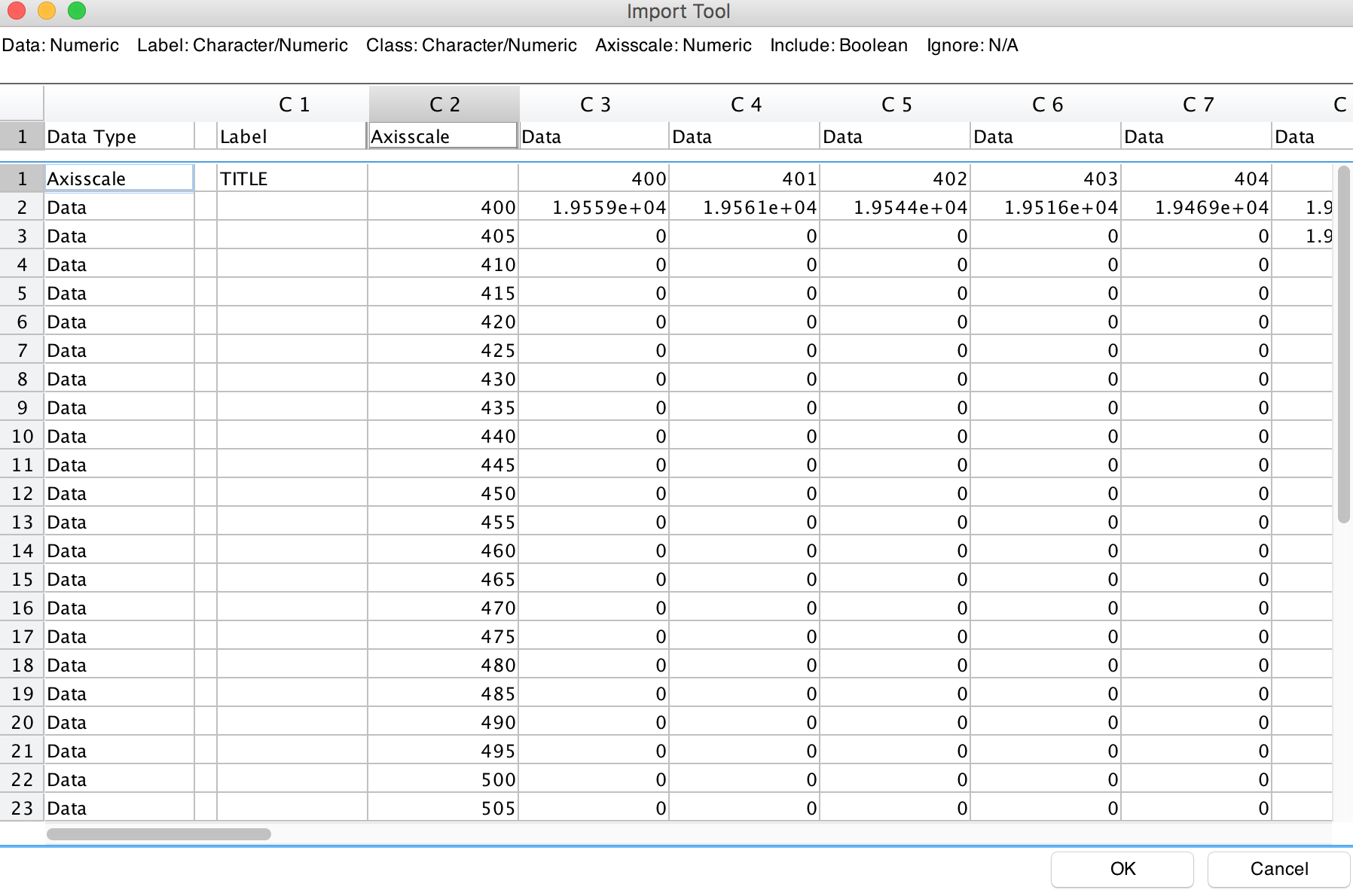
Task: Select the cell containing 1.9559e+04
Action: (594, 207)
